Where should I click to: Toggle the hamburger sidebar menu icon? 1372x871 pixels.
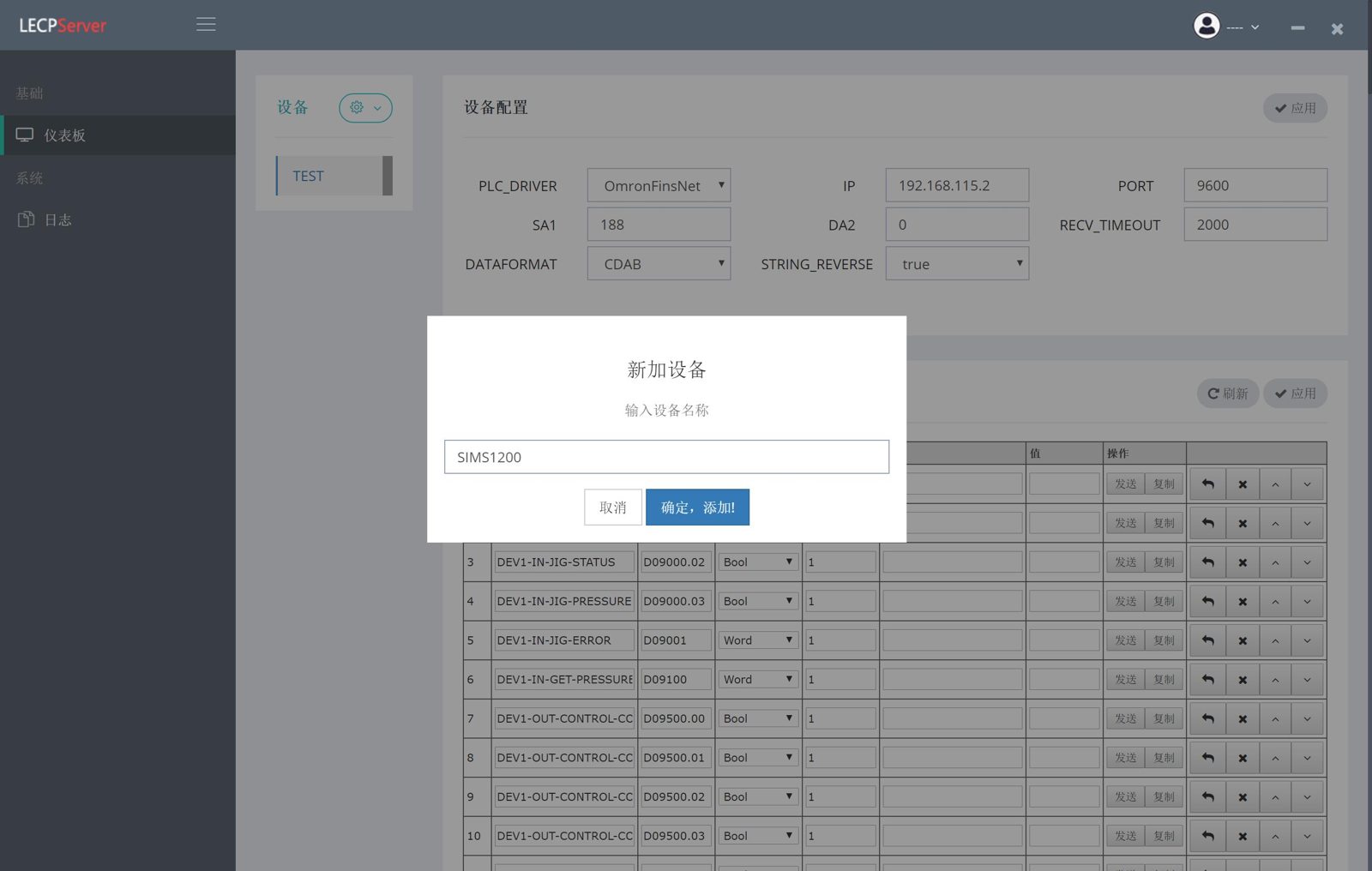coord(206,25)
